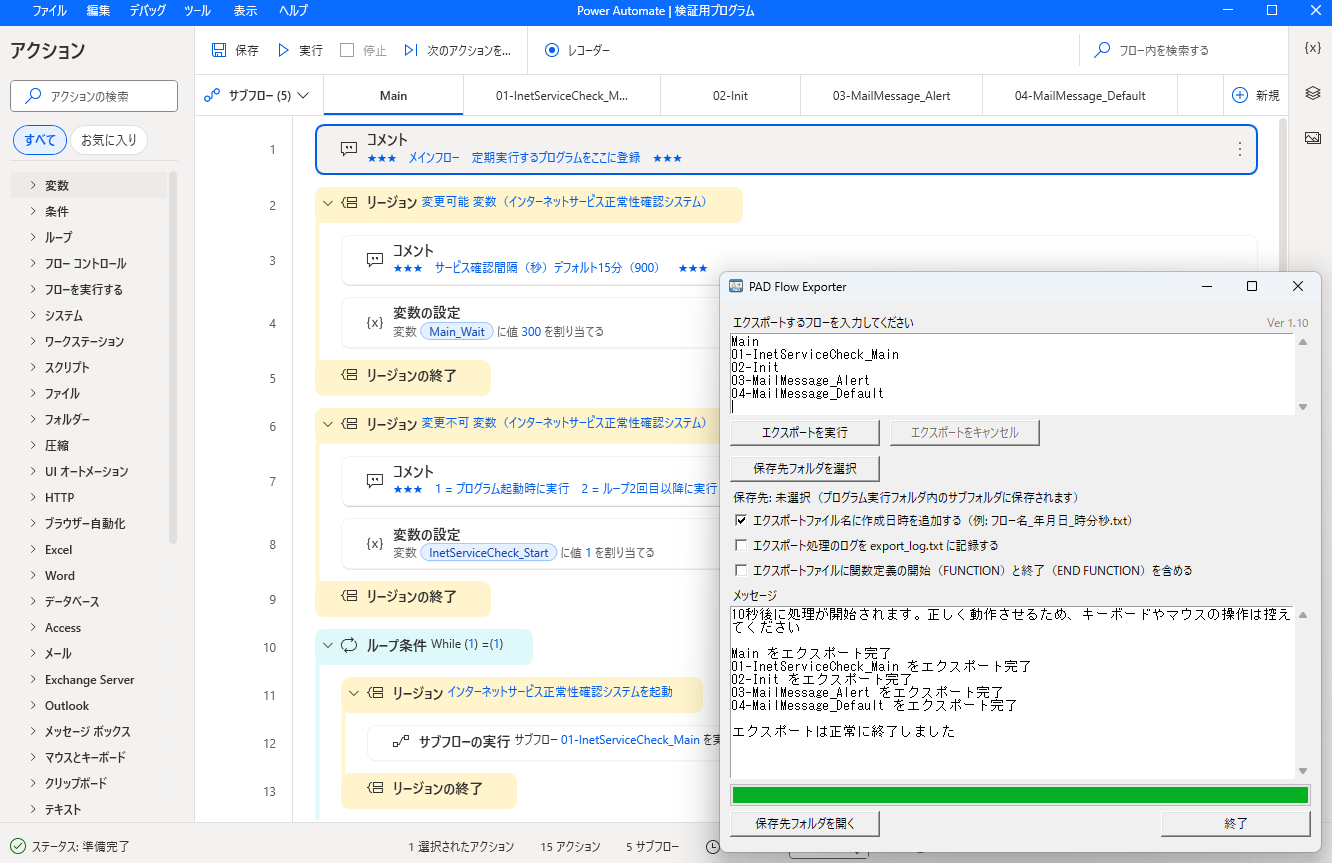This screenshot has width=1332, height=863.
Task: Click エクスポートを実行 button
Action: 805,433
